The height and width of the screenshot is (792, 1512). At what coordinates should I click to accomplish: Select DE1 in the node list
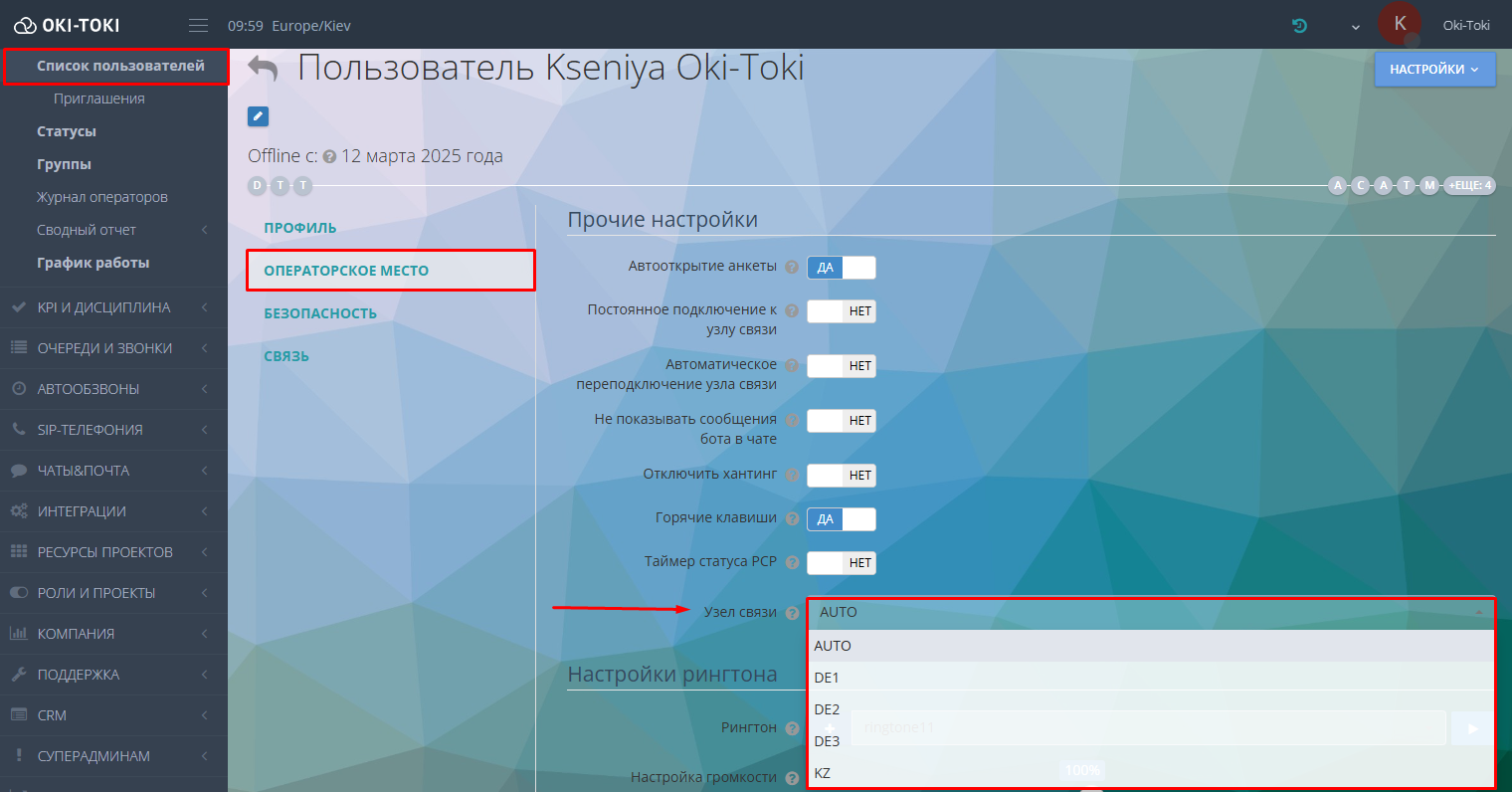1151,678
